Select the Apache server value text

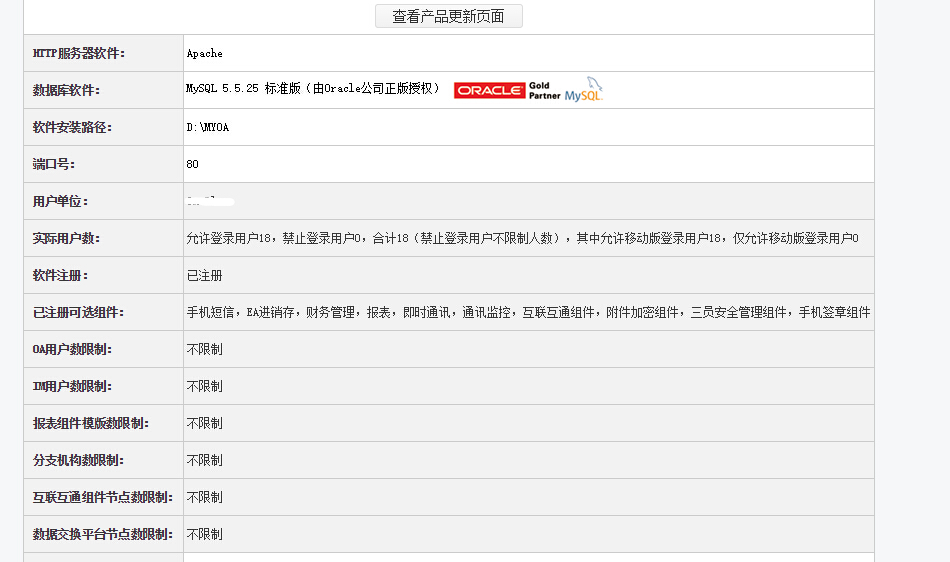(x=204, y=53)
